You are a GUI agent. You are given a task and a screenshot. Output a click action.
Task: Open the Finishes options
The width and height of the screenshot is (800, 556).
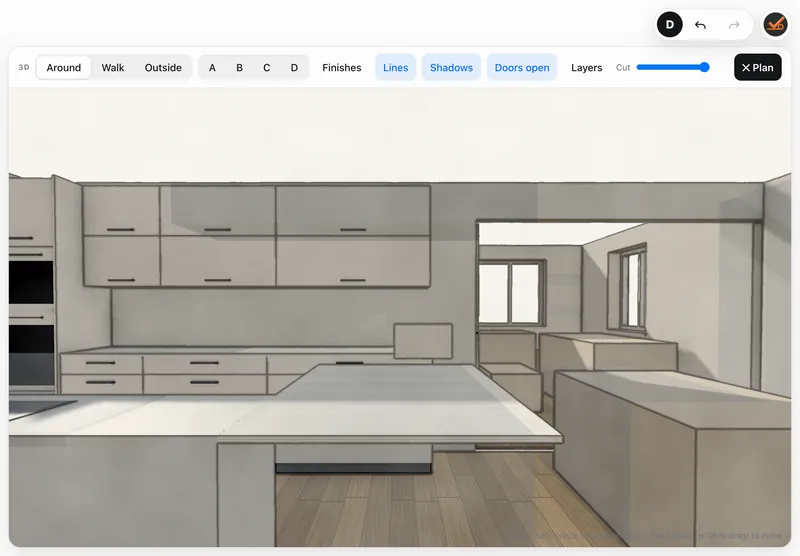tap(342, 67)
